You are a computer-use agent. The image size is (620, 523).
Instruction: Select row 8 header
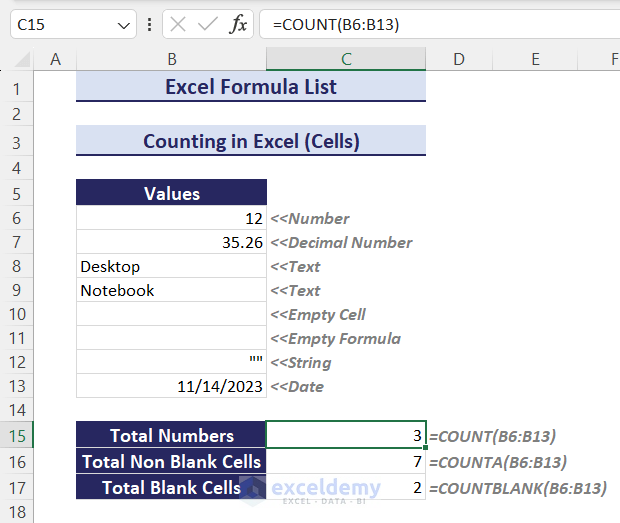[x=17, y=266]
